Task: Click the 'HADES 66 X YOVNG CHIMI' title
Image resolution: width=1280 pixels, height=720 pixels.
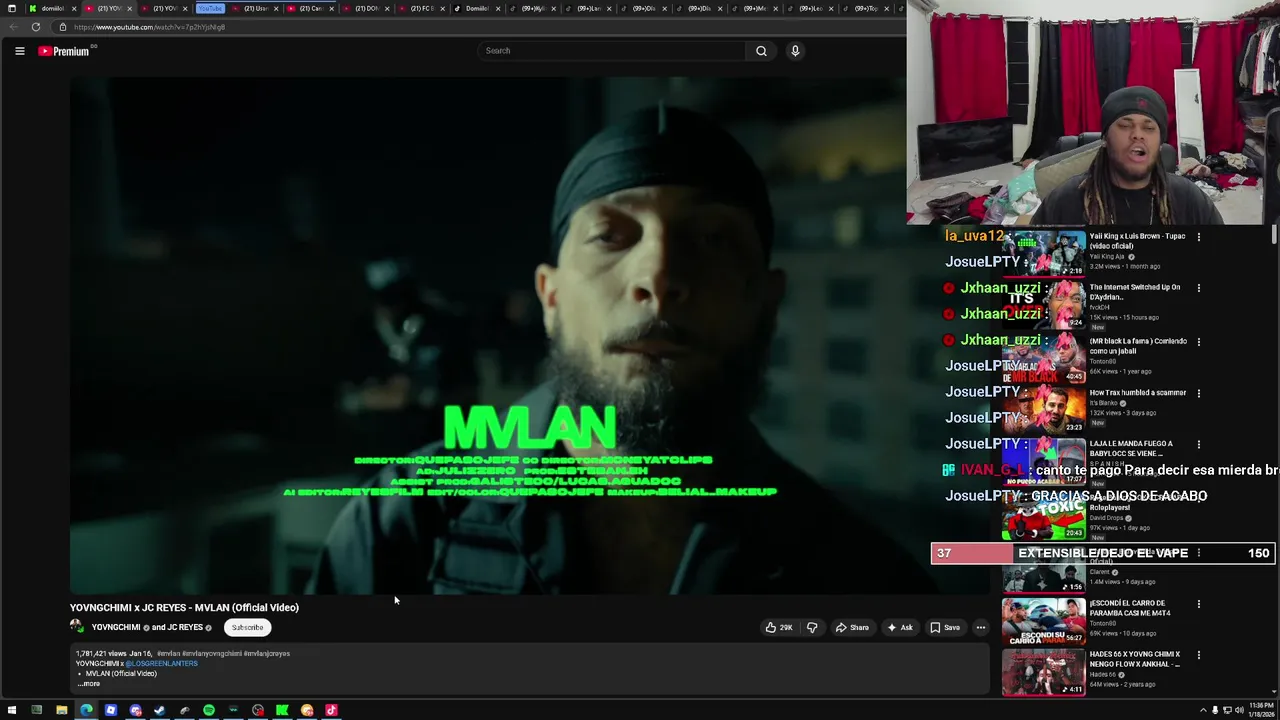Action: 1136,659
